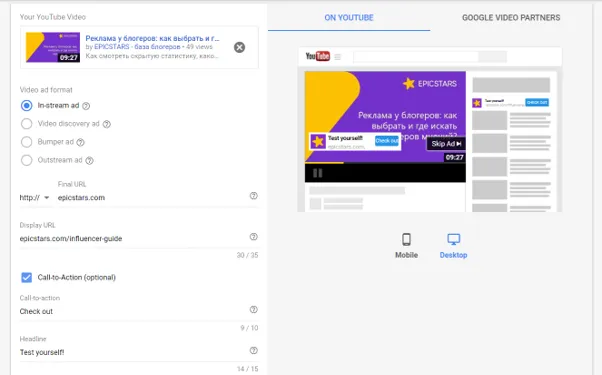Open help for Video discovery ad
The height and width of the screenshot is (375, 602).
[x=107, y=124]
